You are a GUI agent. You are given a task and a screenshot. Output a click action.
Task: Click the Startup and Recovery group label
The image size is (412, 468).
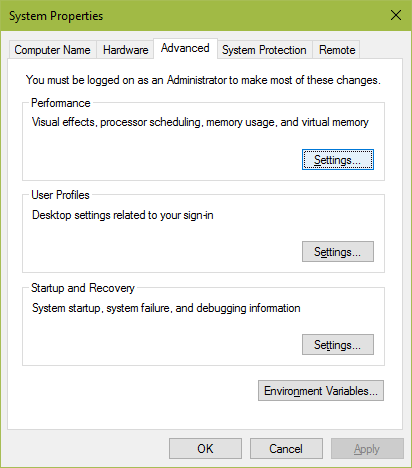tap(83, 288)
